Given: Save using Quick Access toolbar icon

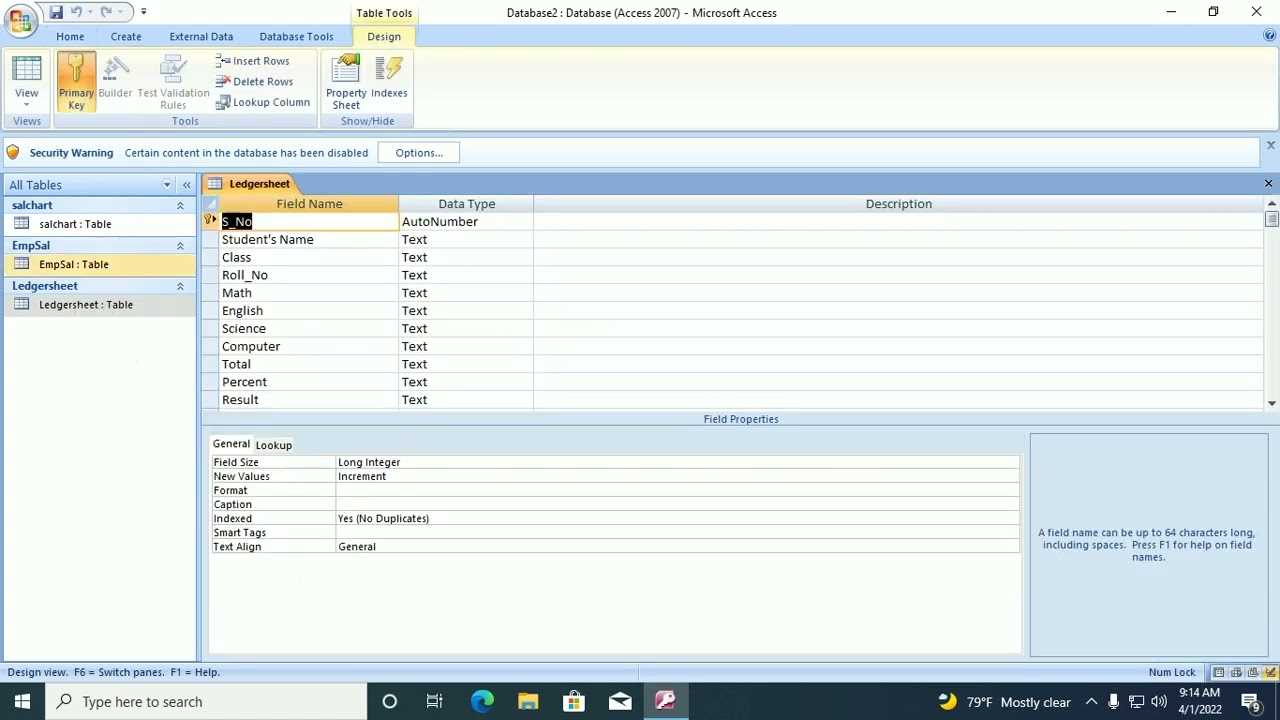Looking at the screenshot, I should click(x=56, y=12).
